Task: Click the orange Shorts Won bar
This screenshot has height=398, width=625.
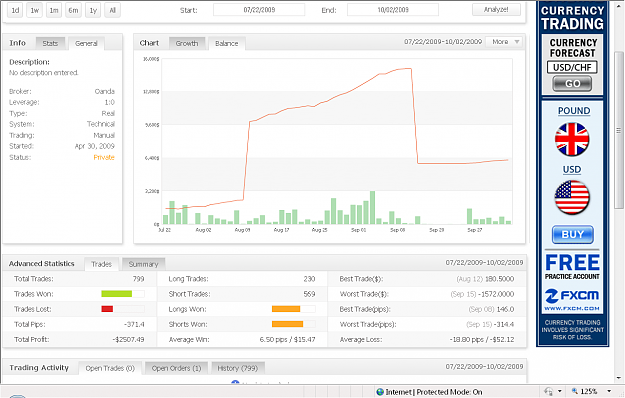Action: [x=287, y=324]
